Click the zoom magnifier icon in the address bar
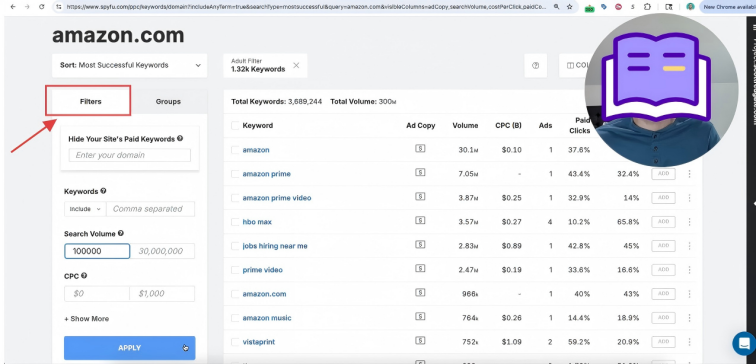The image size is (756, 364). click(556, 7)
